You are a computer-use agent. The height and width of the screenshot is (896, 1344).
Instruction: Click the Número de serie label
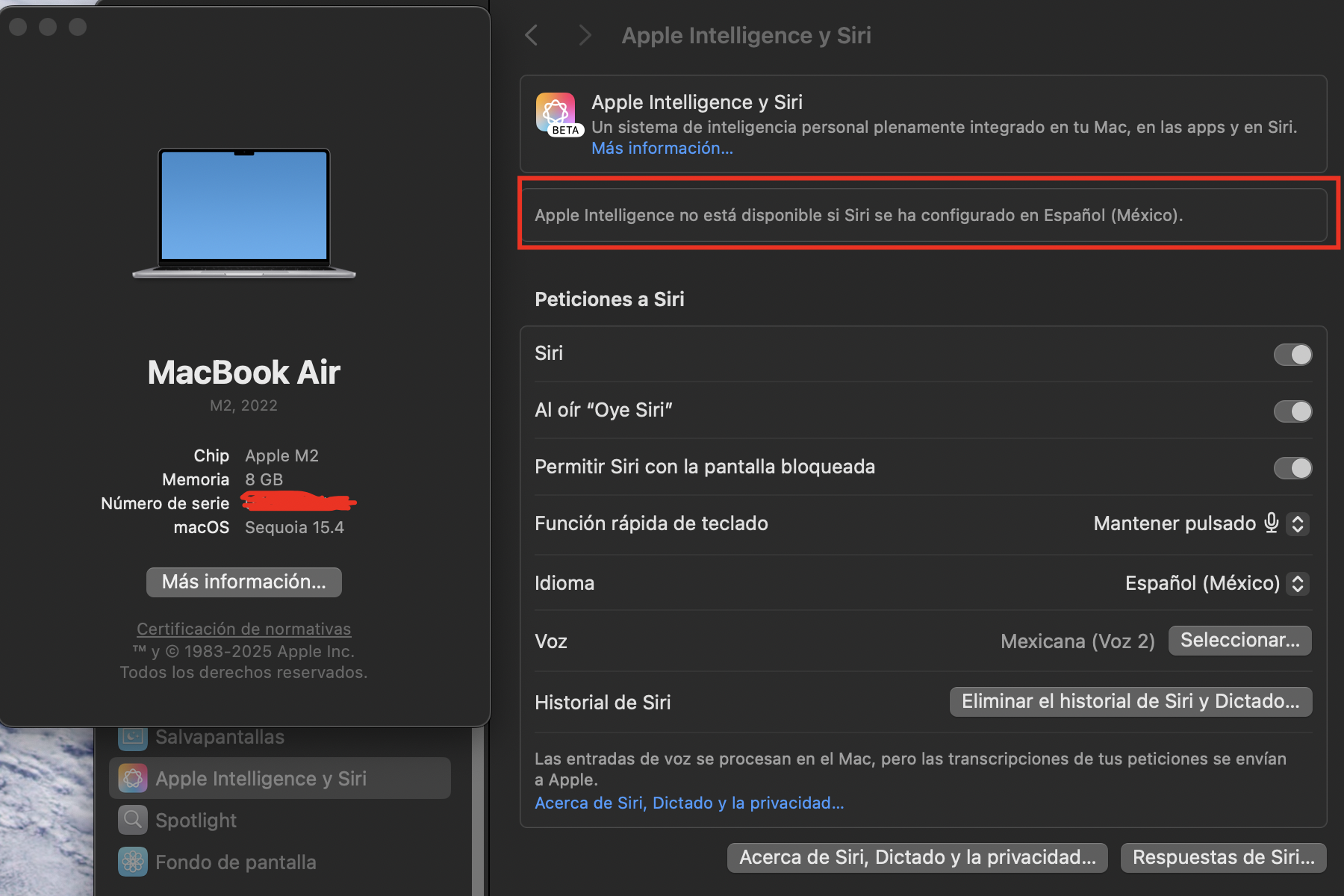(165, 503)
